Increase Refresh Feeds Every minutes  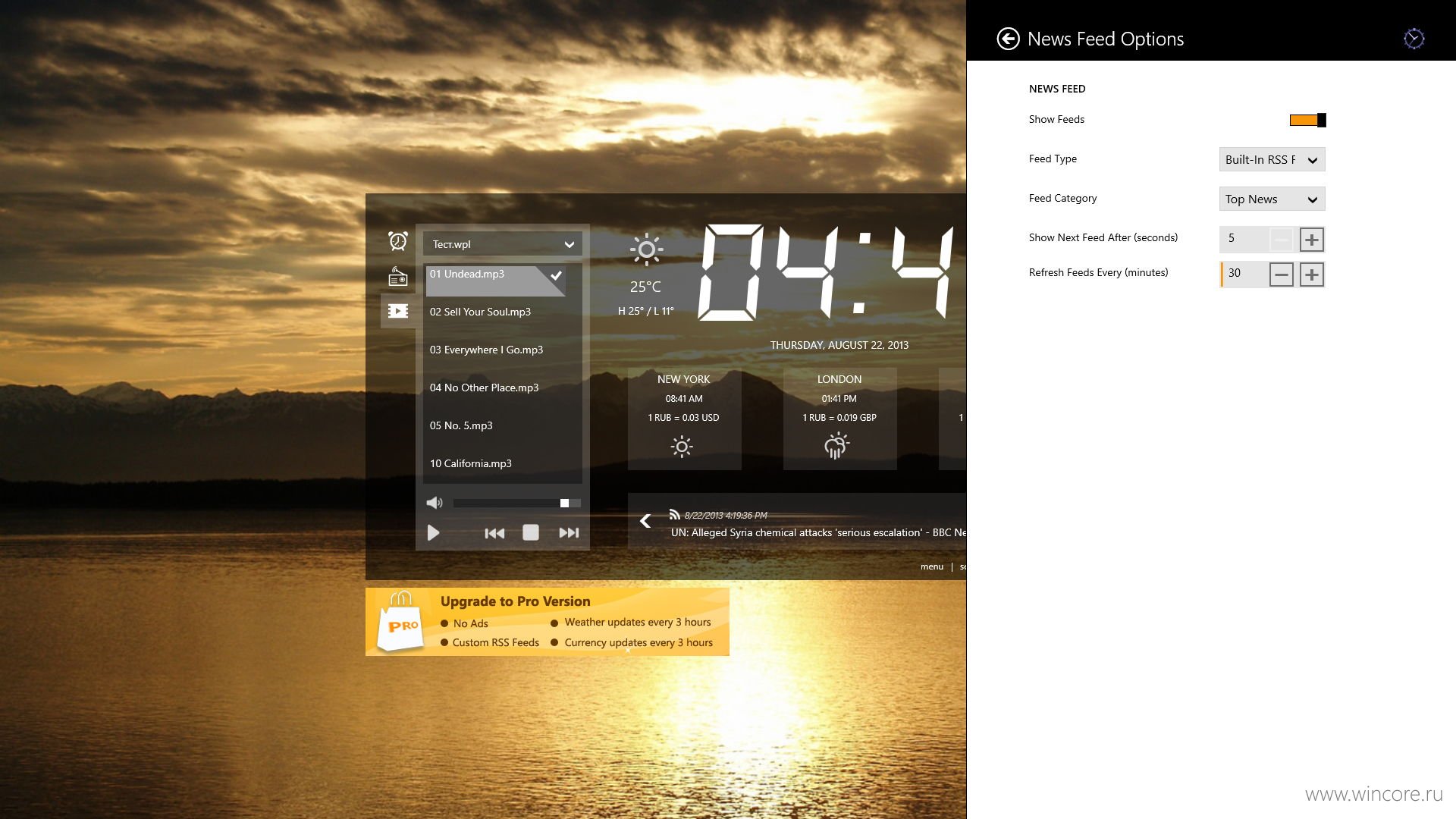coord(1311,275)
